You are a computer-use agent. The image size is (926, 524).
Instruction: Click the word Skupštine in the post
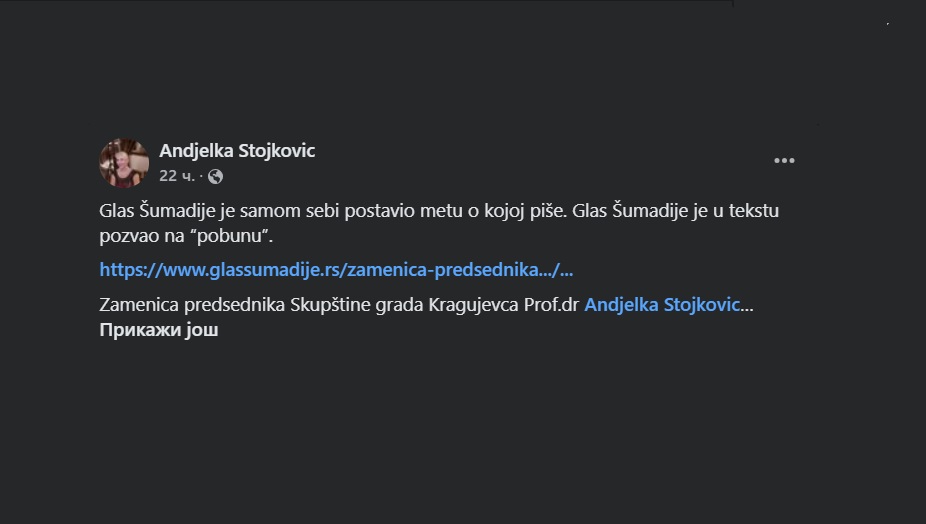tap(323, 305)
